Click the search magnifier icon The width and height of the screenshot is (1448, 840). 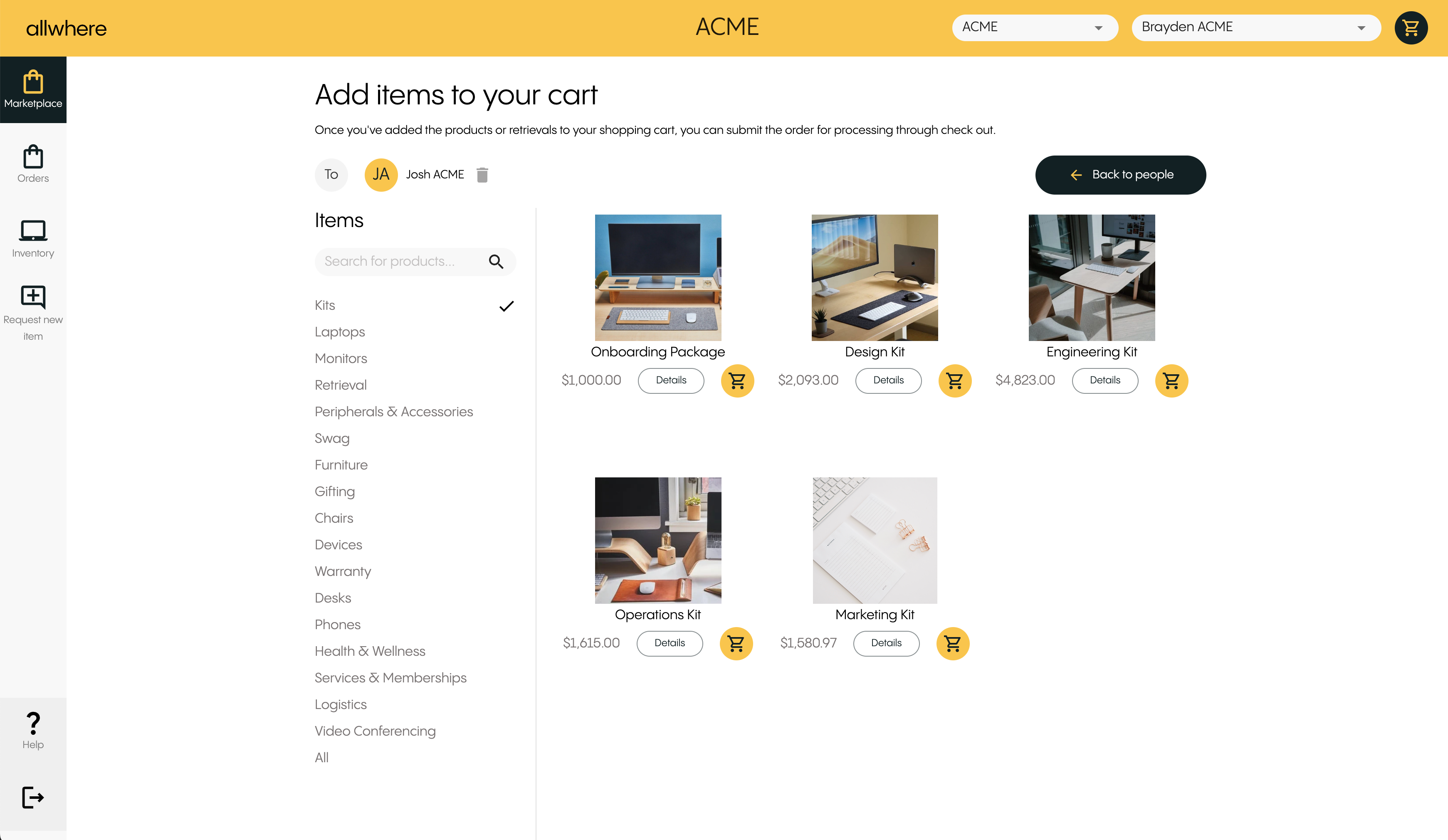point(497,262)
